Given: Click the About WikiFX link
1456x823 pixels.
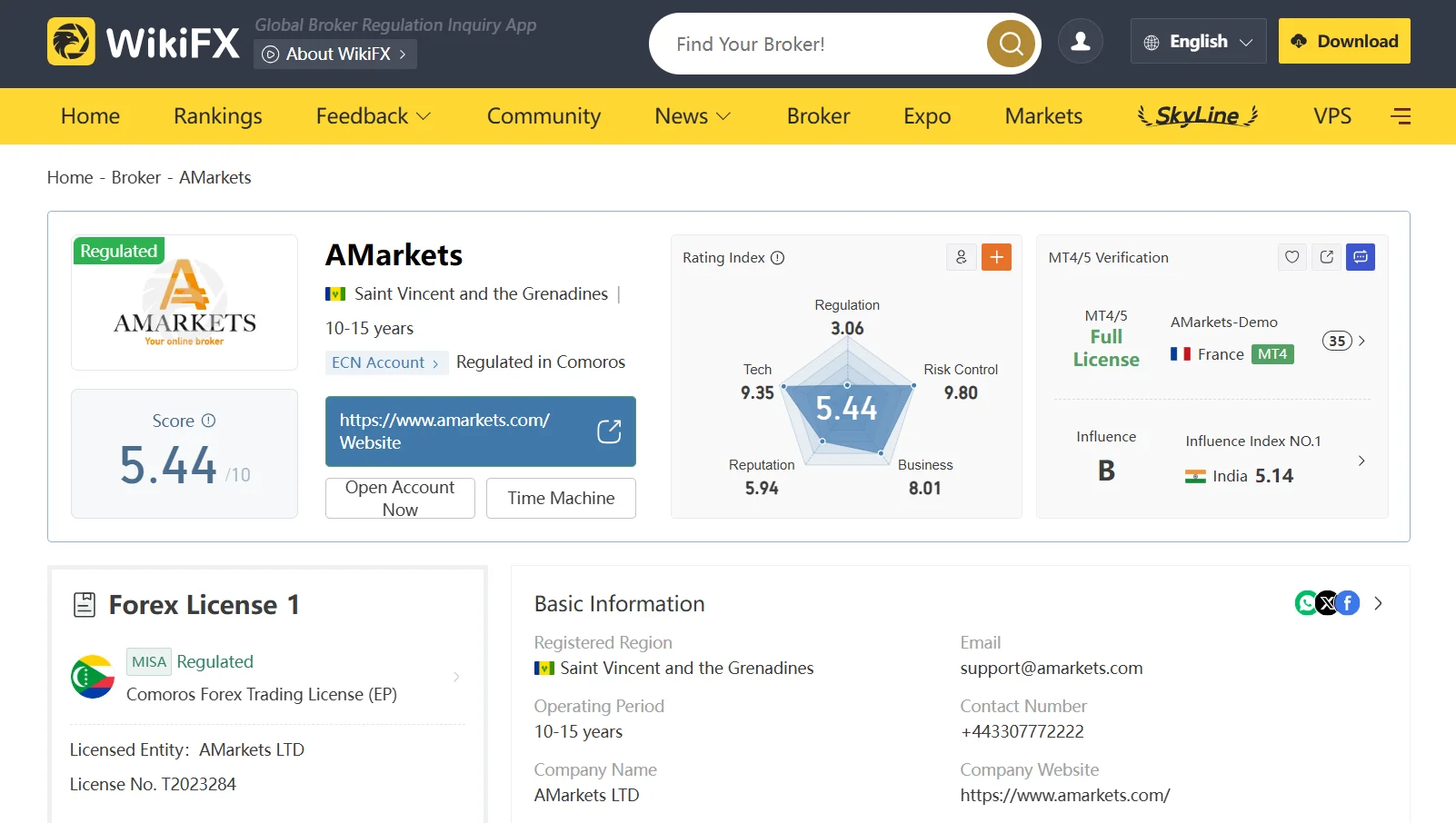Looking at the screenshot, I should [x=335, y=54].
